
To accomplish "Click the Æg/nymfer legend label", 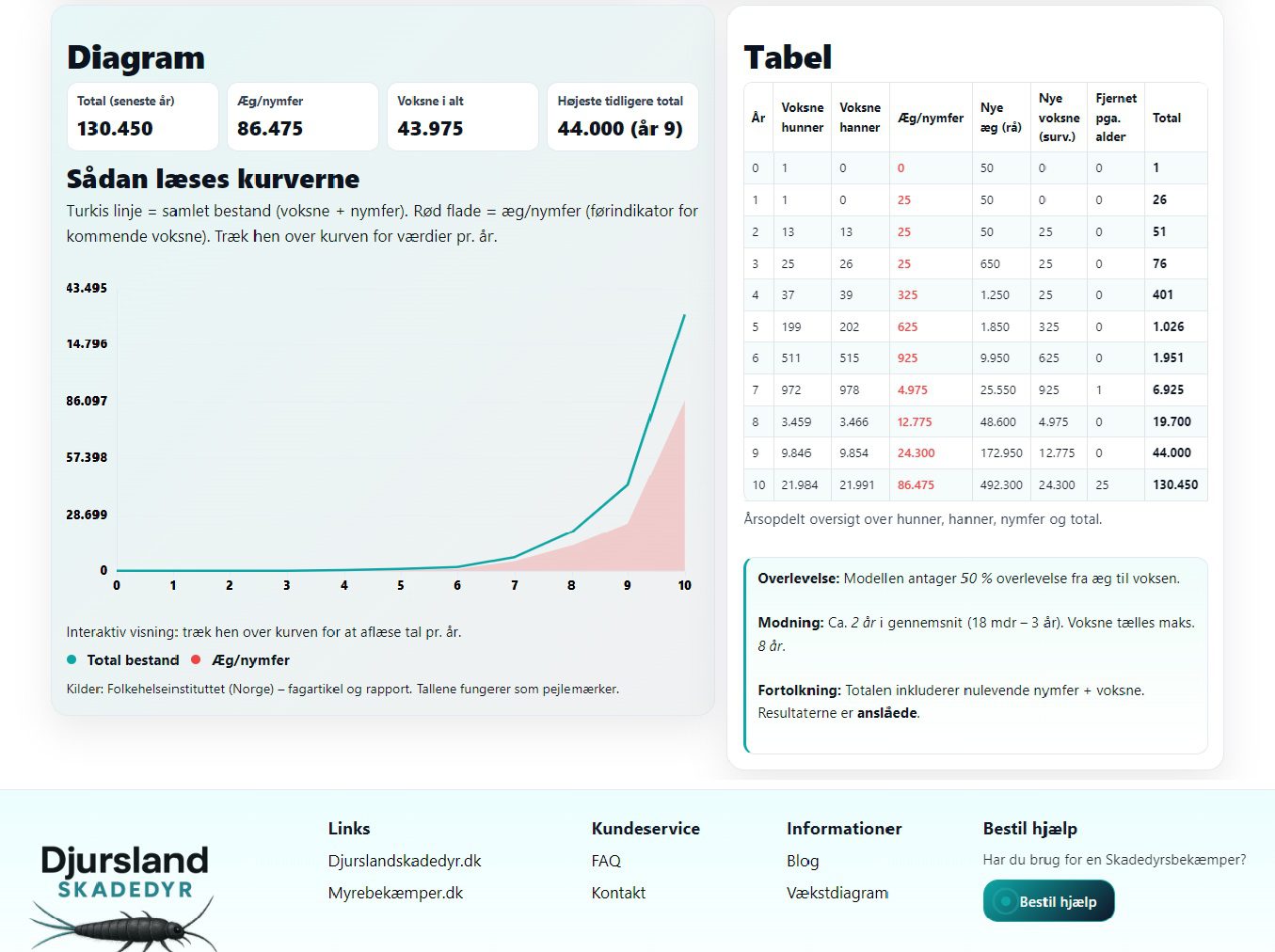I will pos(250,660).
